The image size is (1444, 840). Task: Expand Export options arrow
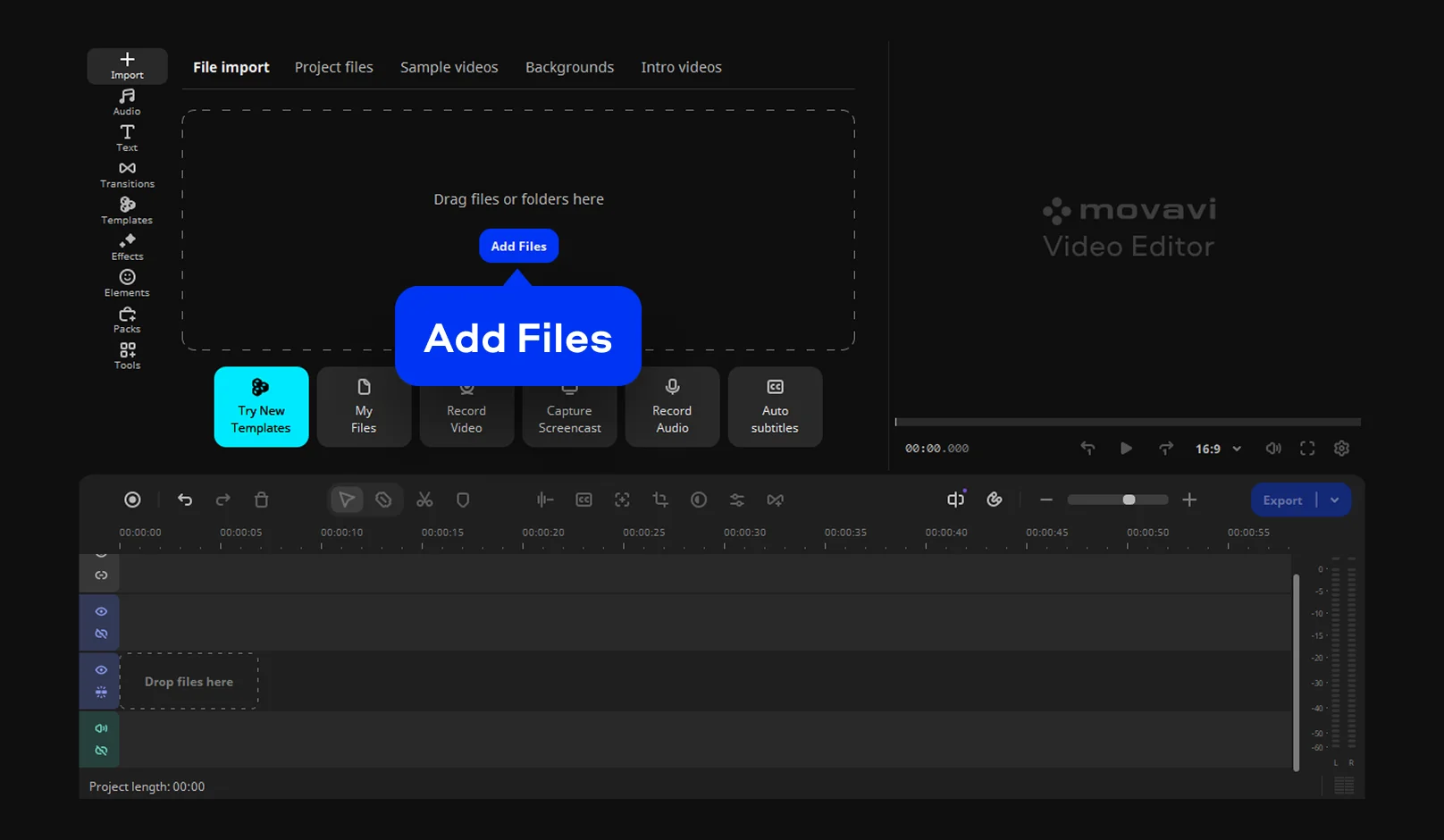point(1335,500)
